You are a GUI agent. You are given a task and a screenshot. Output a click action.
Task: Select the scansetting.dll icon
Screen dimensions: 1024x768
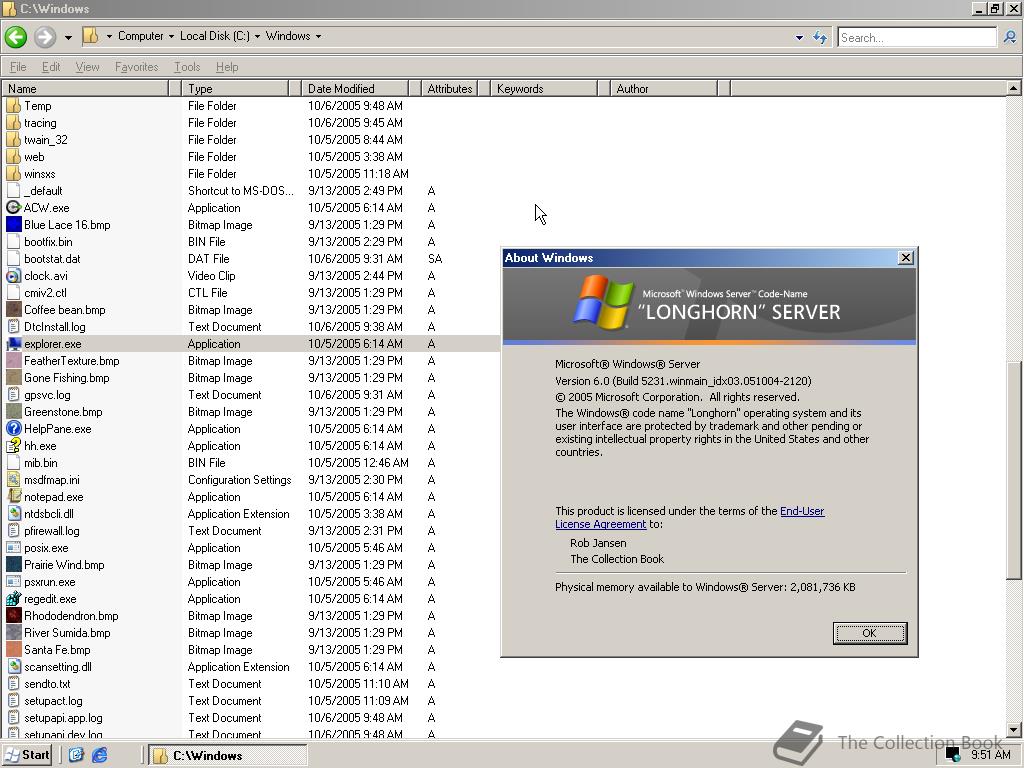[x=14, y=666]
